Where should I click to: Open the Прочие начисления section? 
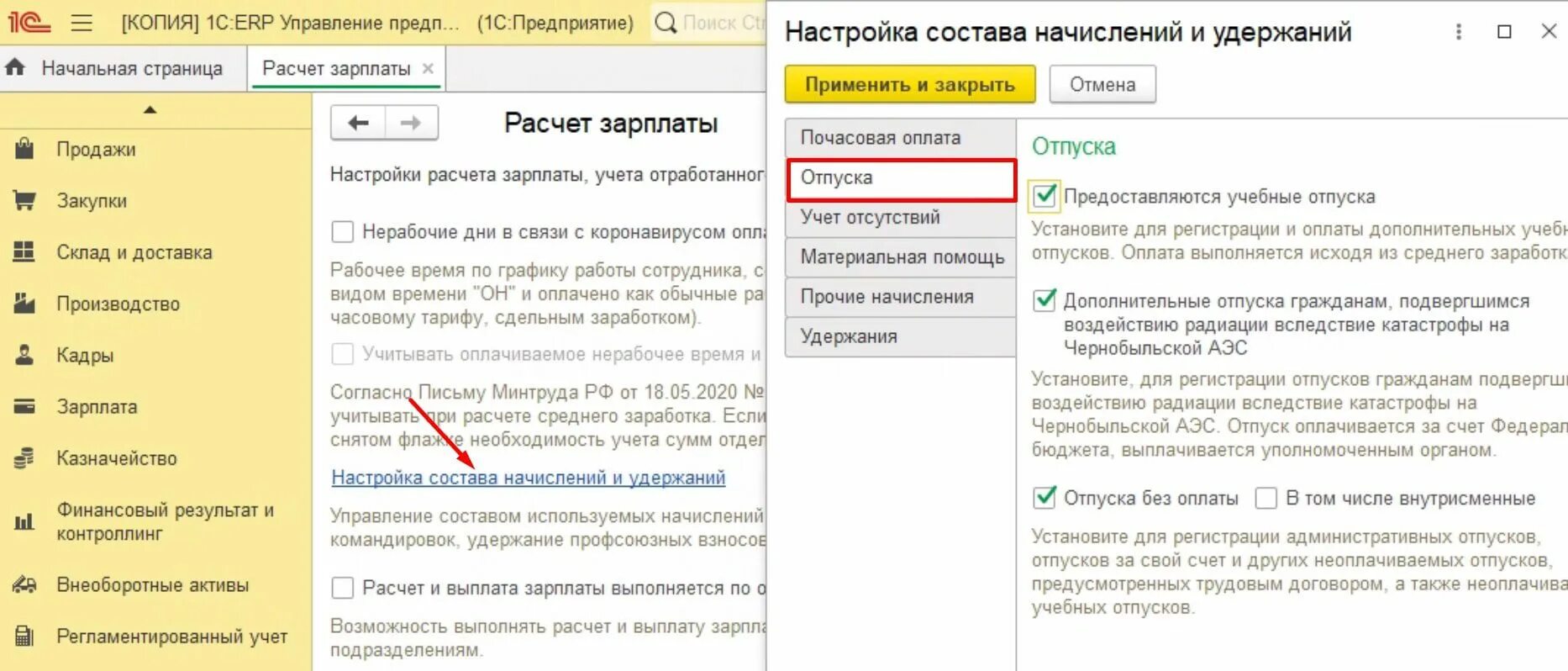[900, 296]
